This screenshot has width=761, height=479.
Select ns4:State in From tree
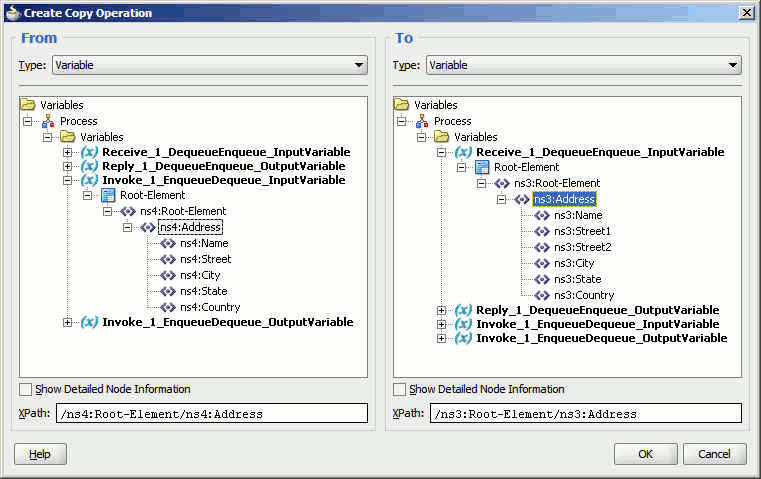(x=204, y=291)
